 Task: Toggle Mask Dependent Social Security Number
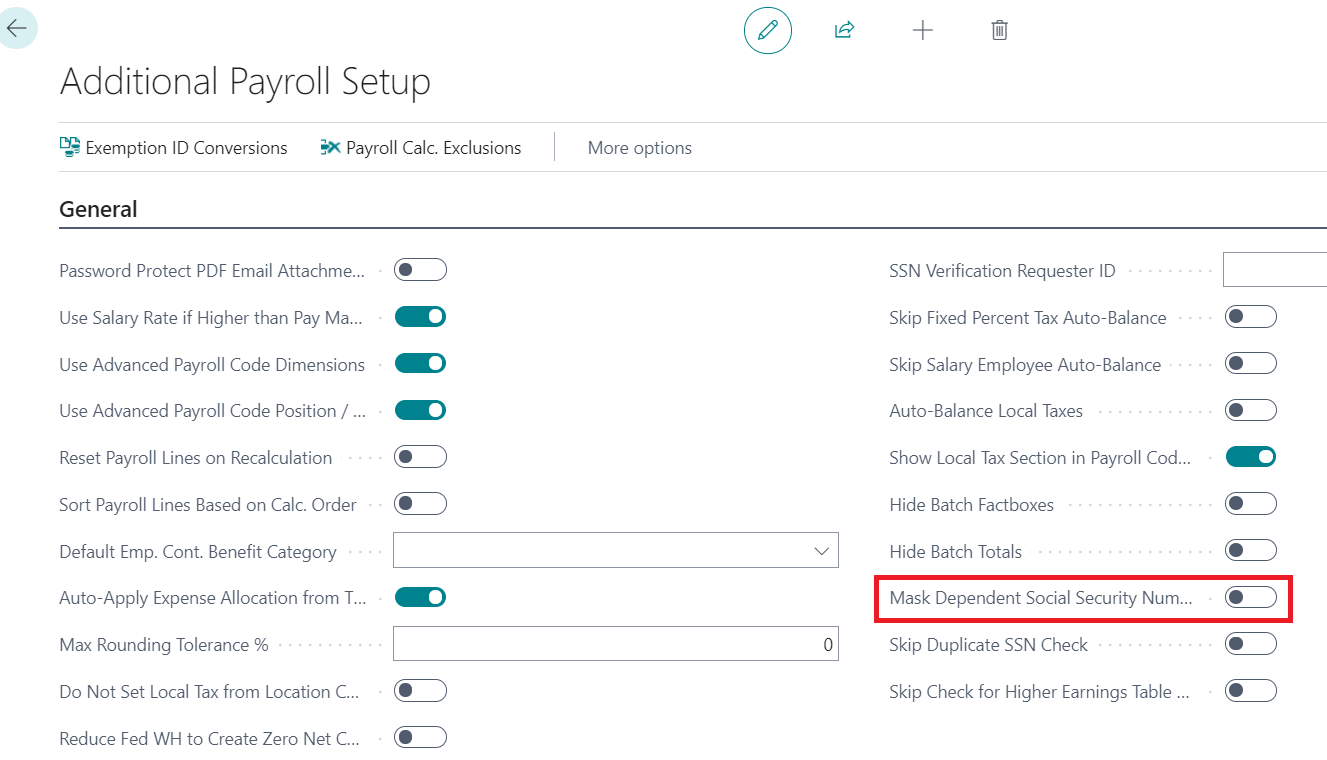(1251, 597)
